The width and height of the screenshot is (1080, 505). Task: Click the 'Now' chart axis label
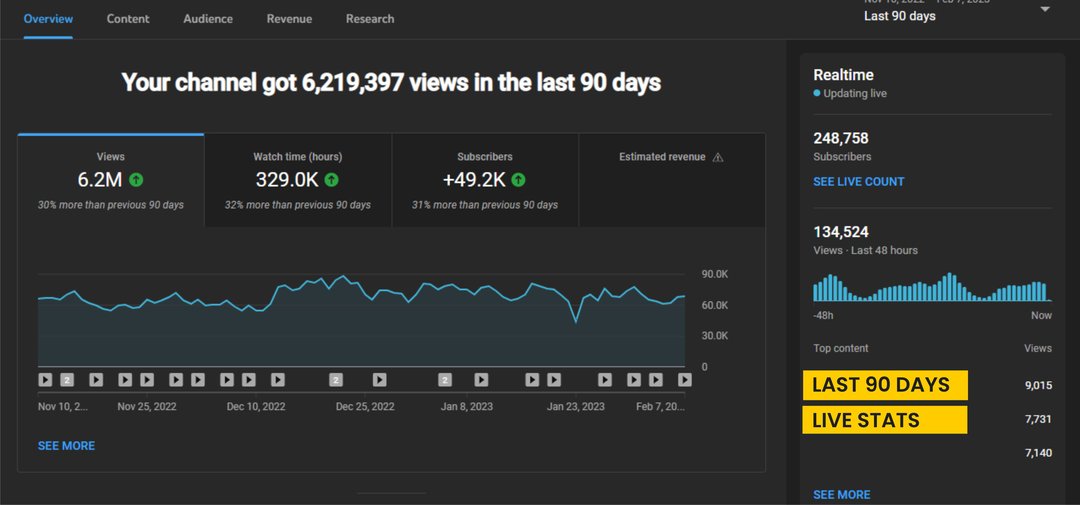(x=1041, y=315)
